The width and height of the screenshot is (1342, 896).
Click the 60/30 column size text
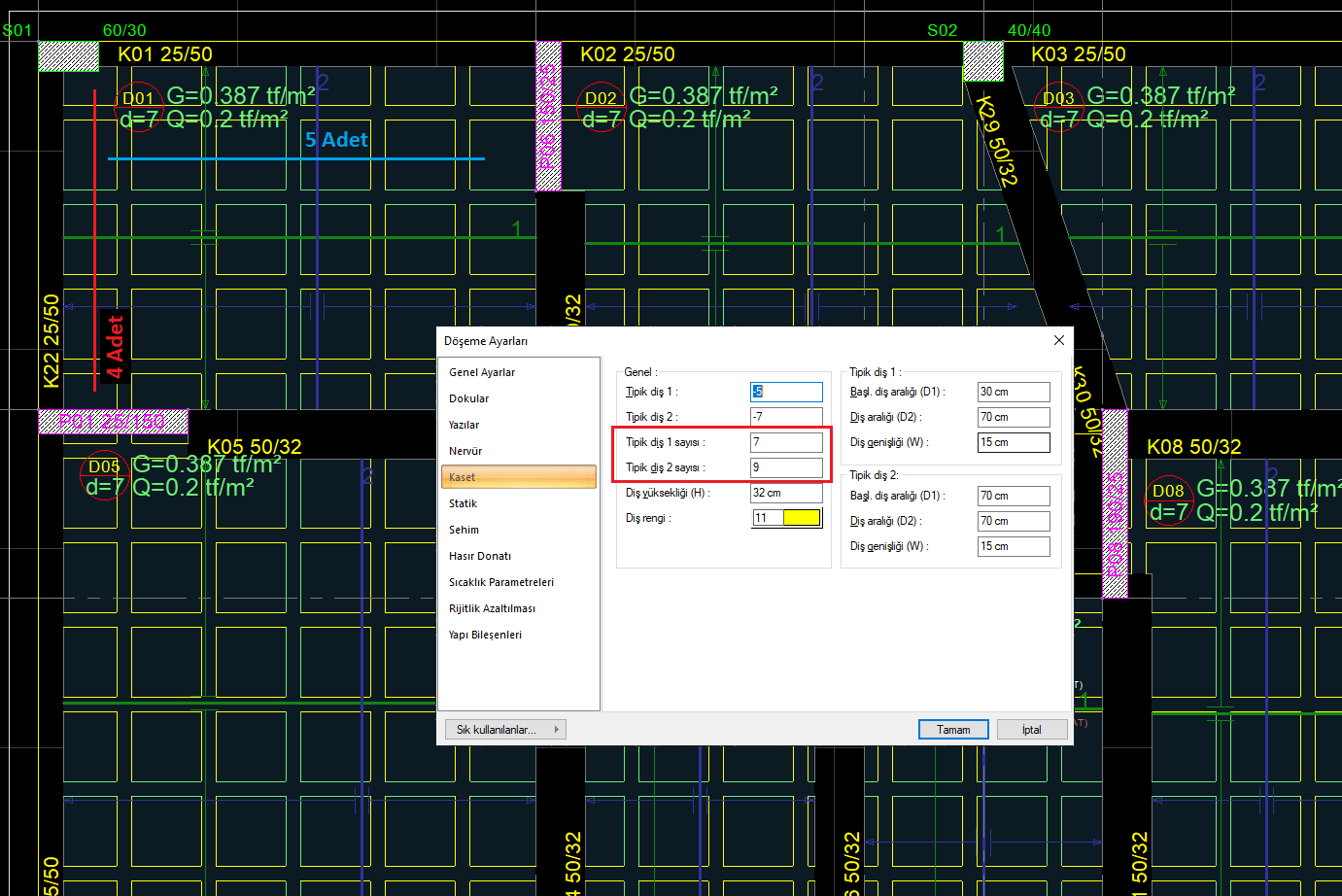(x=124, y=31)
